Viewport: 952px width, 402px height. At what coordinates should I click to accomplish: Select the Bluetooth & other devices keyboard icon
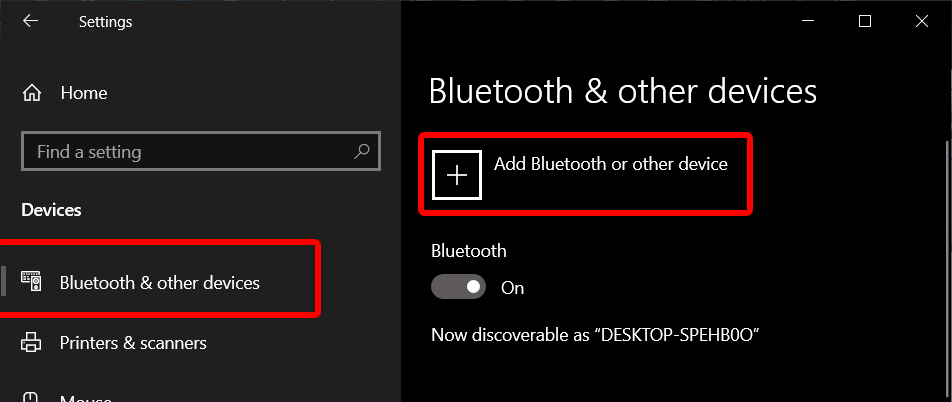(31, 281)
